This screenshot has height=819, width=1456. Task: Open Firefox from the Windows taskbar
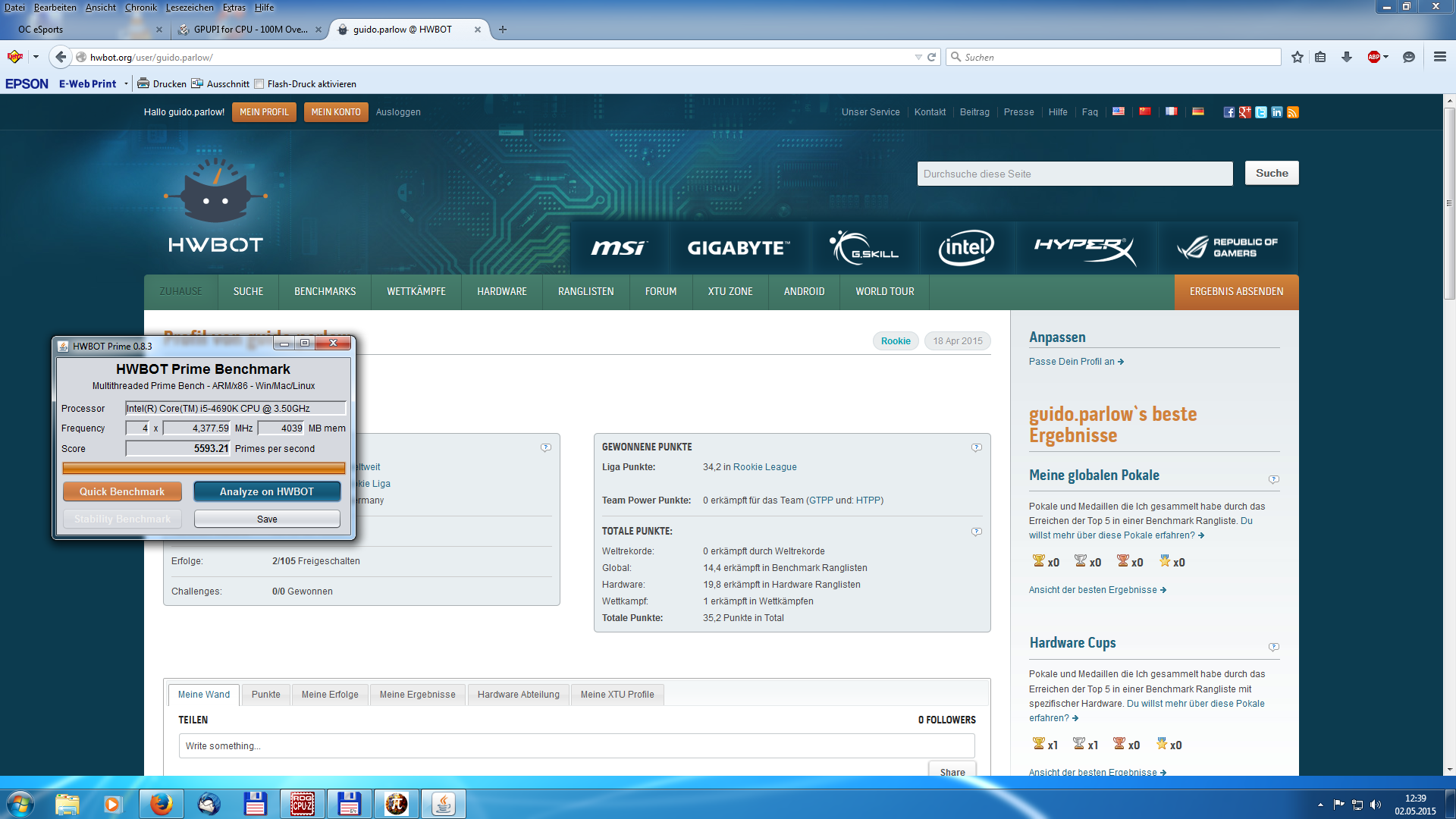pyautogui.click(x=161, y=804)
